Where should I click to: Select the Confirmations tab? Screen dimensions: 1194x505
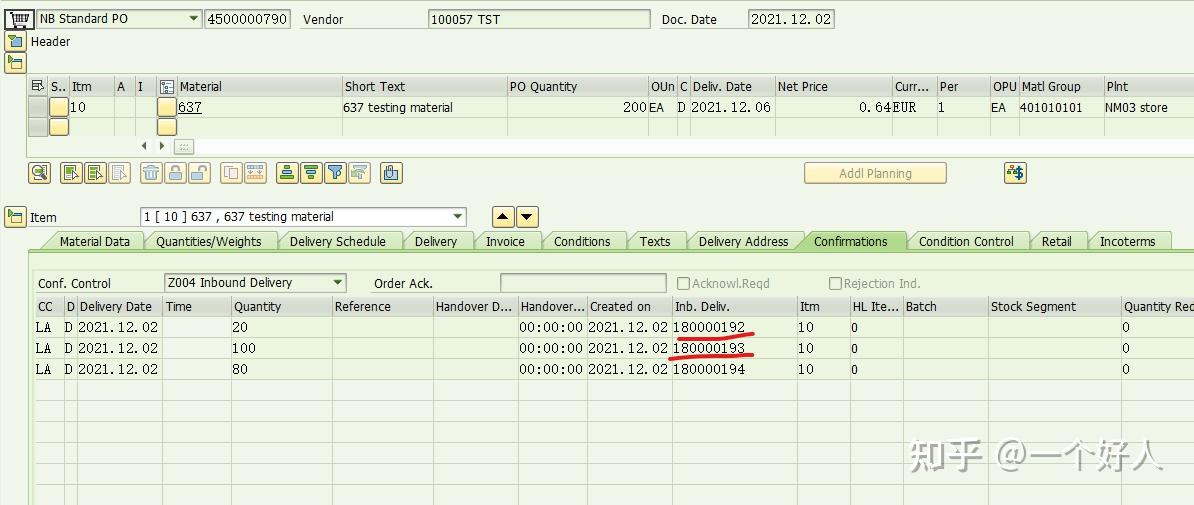851,241
